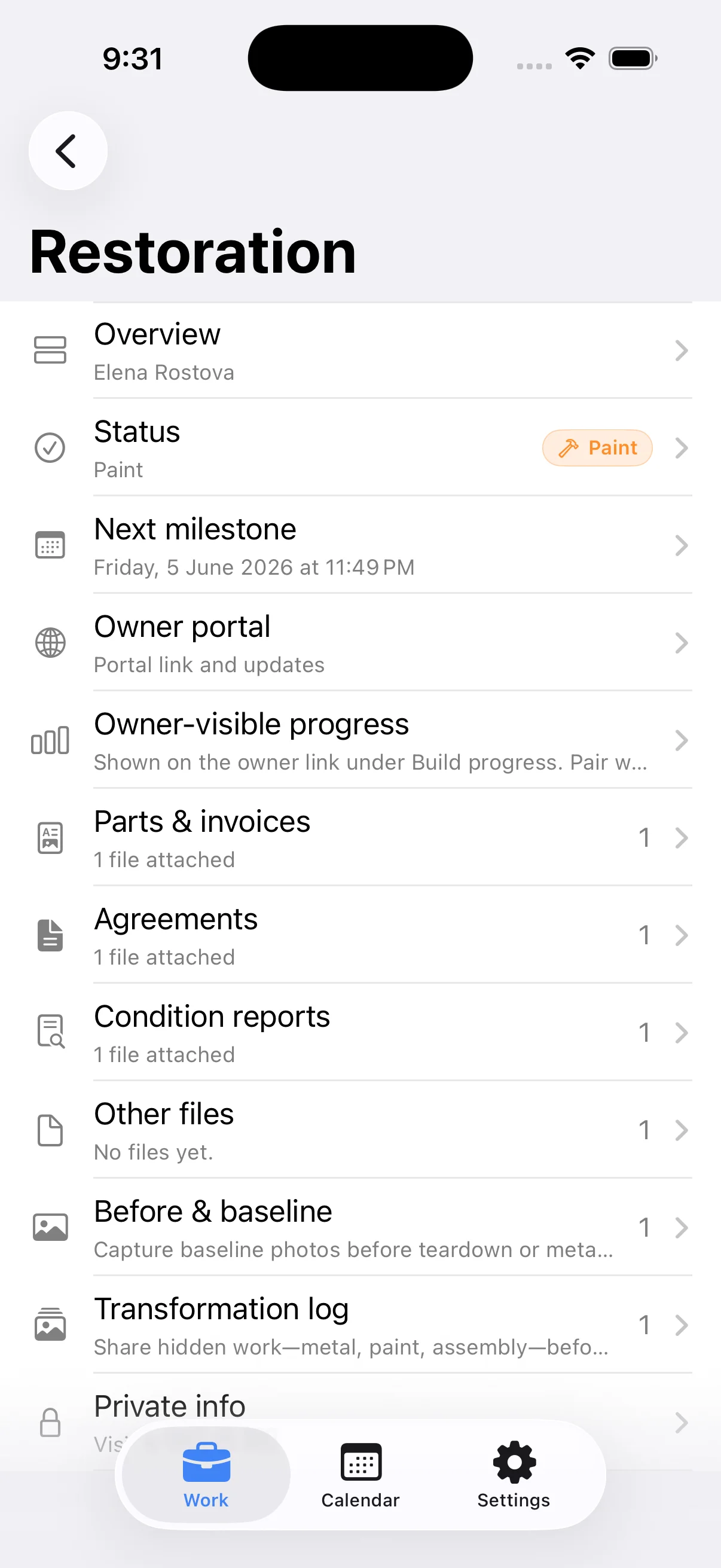Switch to the Calendar tab
This screenshot has width=721, height=1568.
pos(360,1474)
